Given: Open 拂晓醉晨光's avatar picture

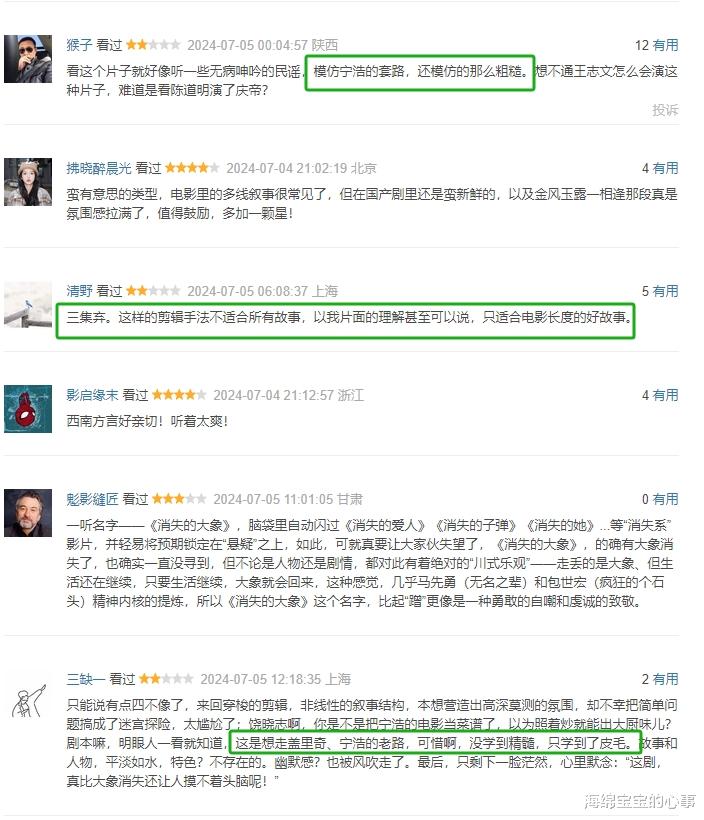Looking at the screenshot, I should [x=28, y=182].
